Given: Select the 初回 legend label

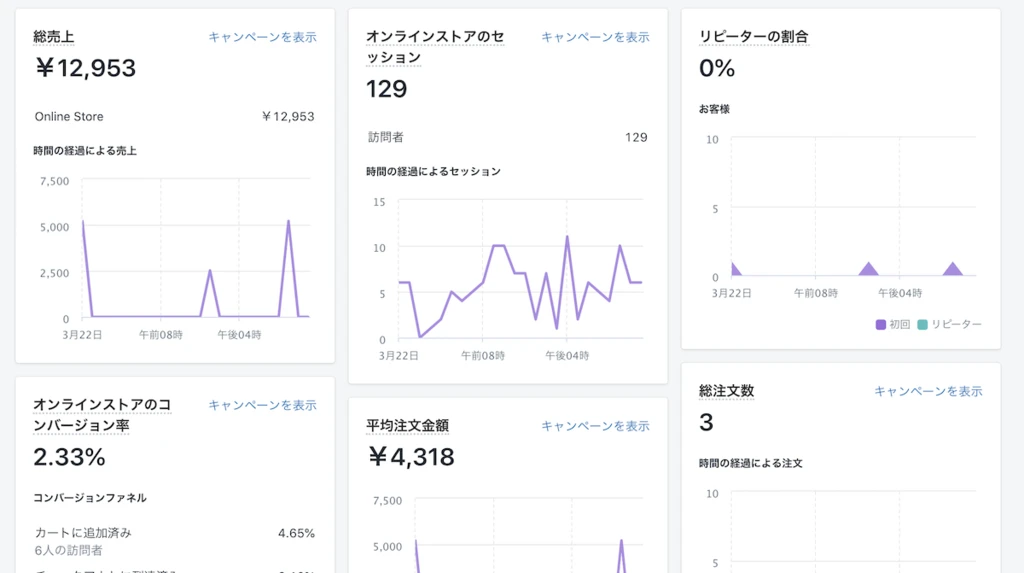Looking at the screenshot, I should (899, 325).
